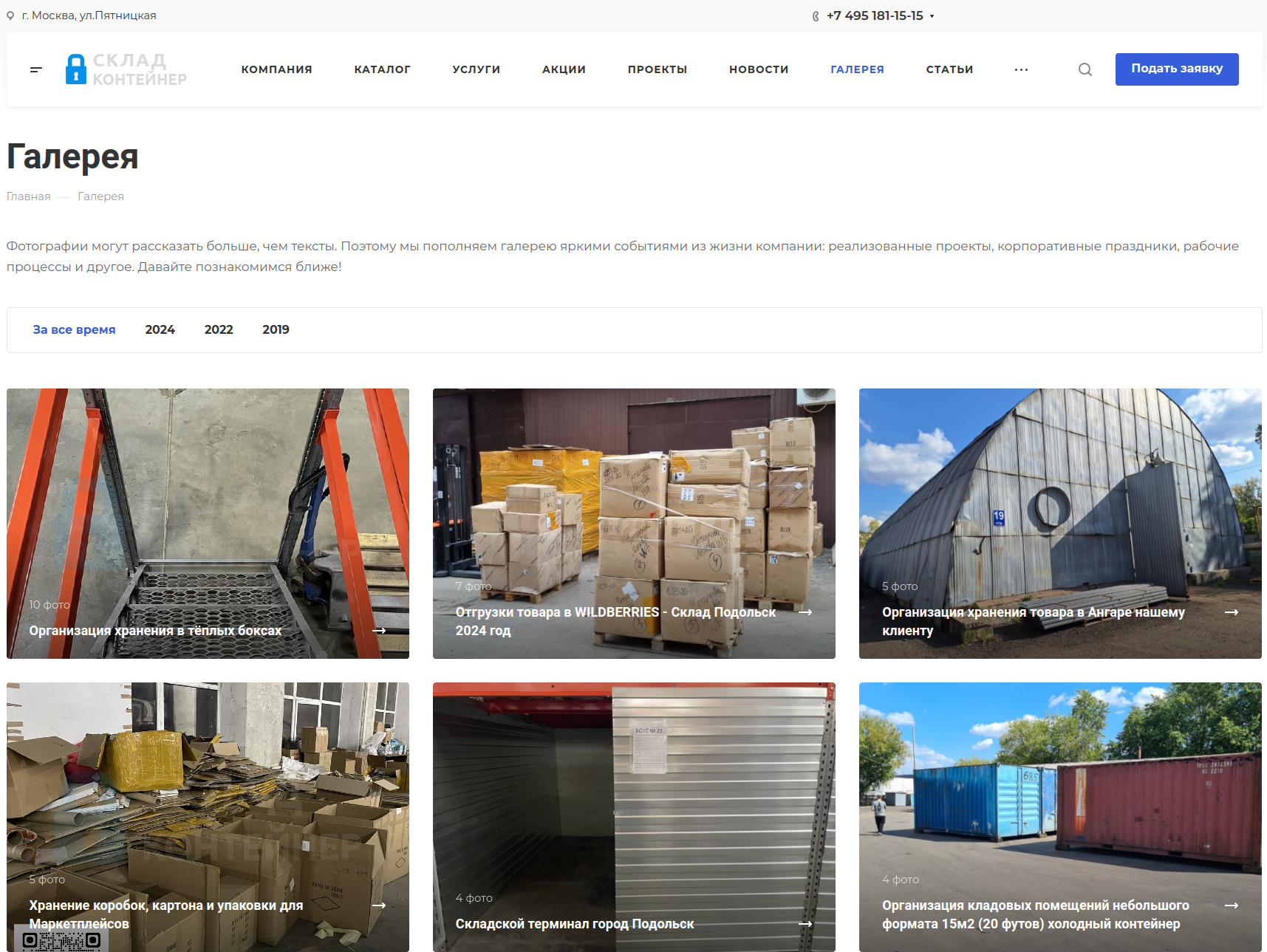Click the Подать заявку button
The image size is (1267, 952).
coord(1177,69)
